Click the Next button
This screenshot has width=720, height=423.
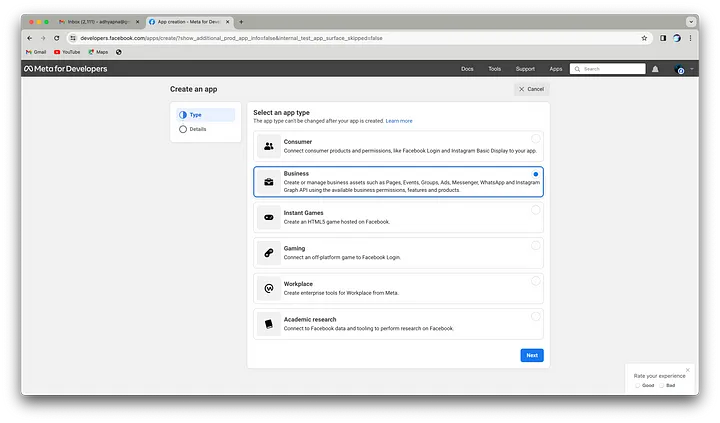pyautogui.click(x=532, y=355)
